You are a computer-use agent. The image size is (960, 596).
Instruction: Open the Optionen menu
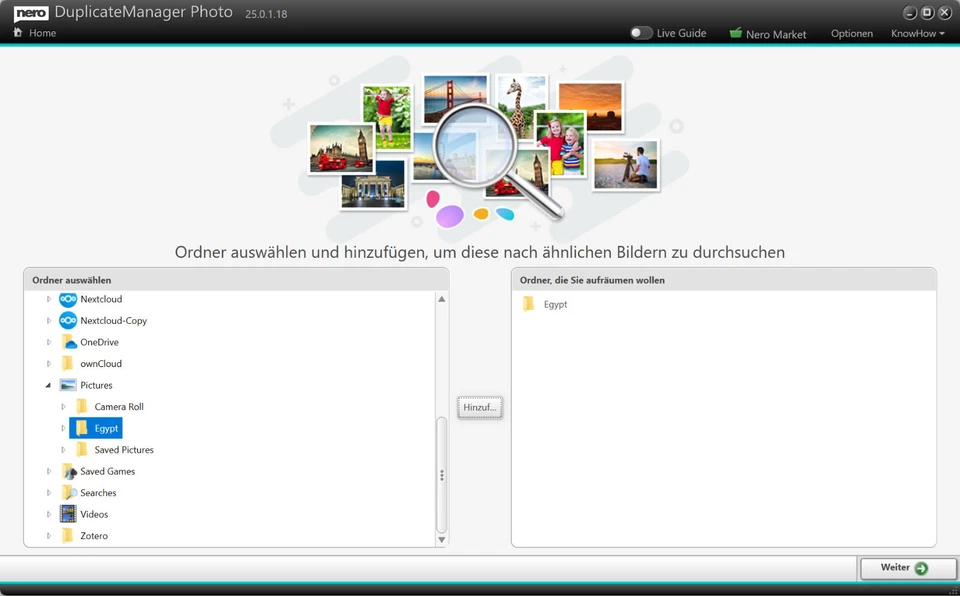[852, 33]
